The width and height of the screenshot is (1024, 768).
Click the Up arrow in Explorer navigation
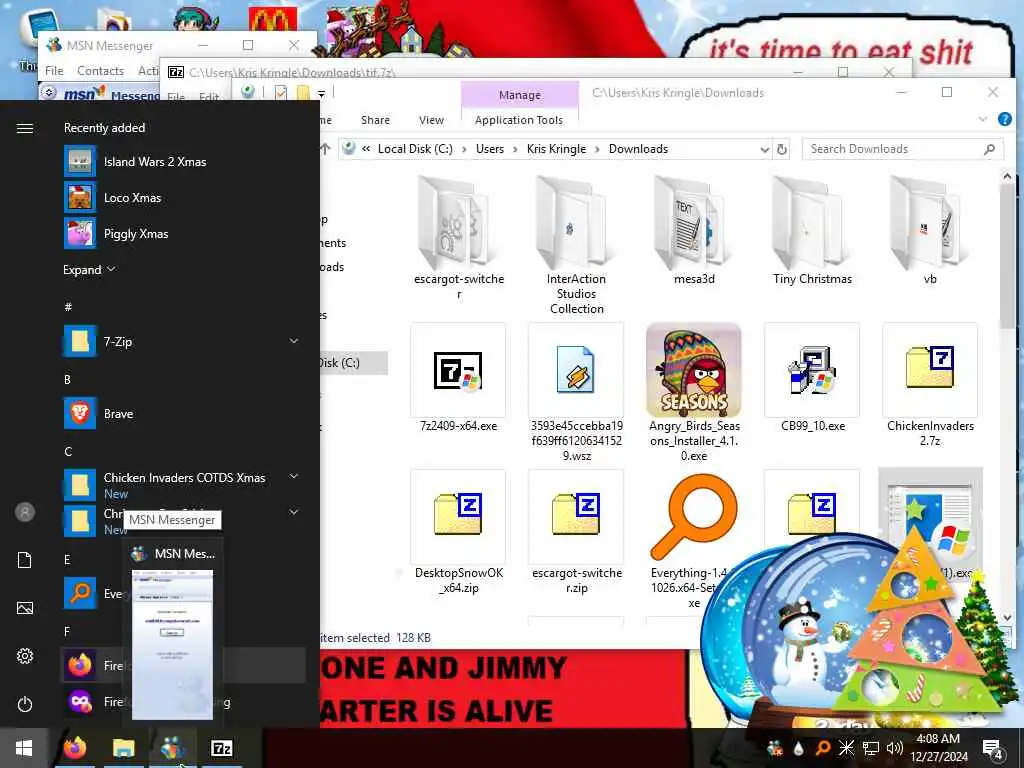point(325,149)
